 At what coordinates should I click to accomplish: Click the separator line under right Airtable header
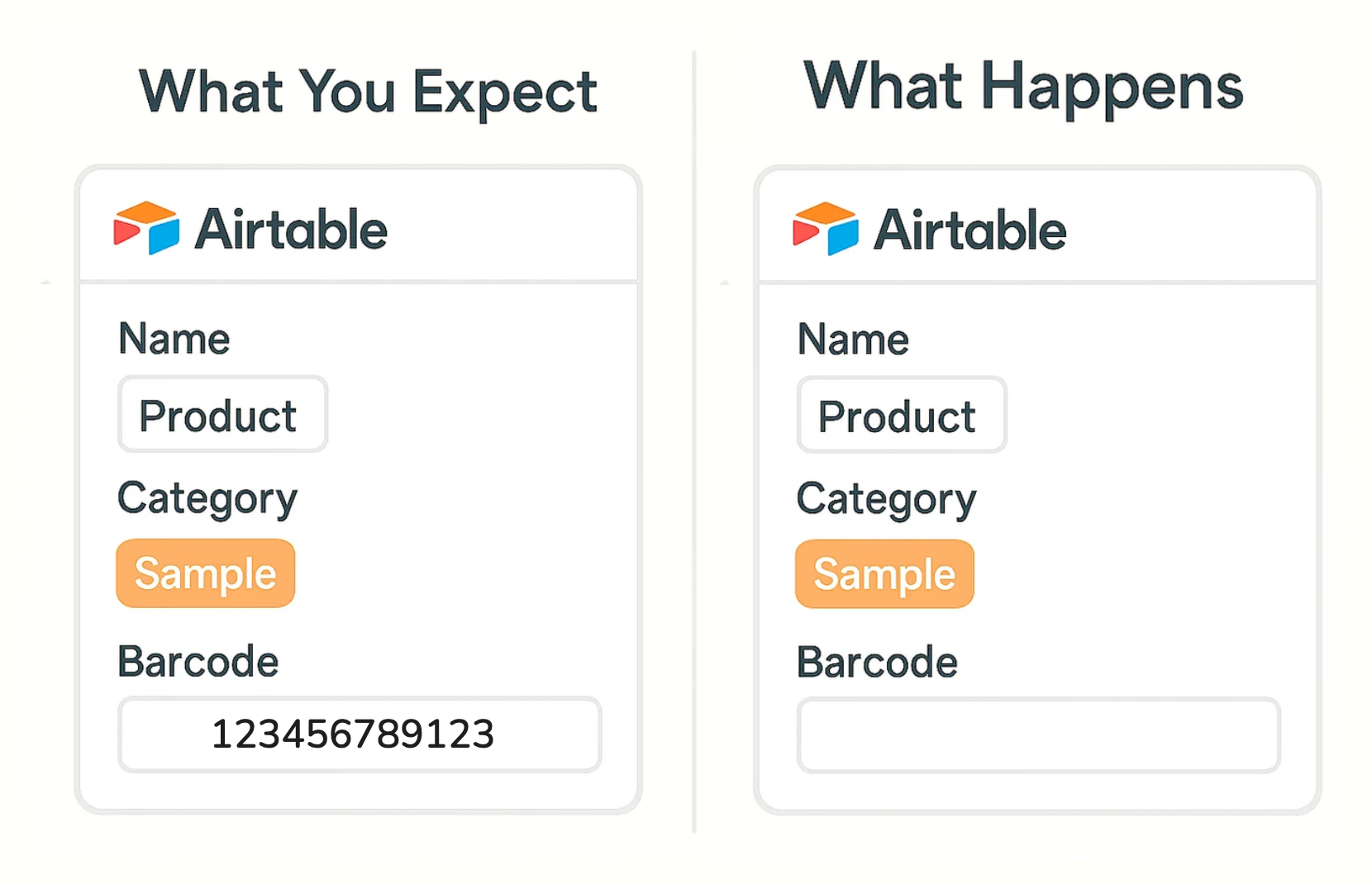point(1037,283)
